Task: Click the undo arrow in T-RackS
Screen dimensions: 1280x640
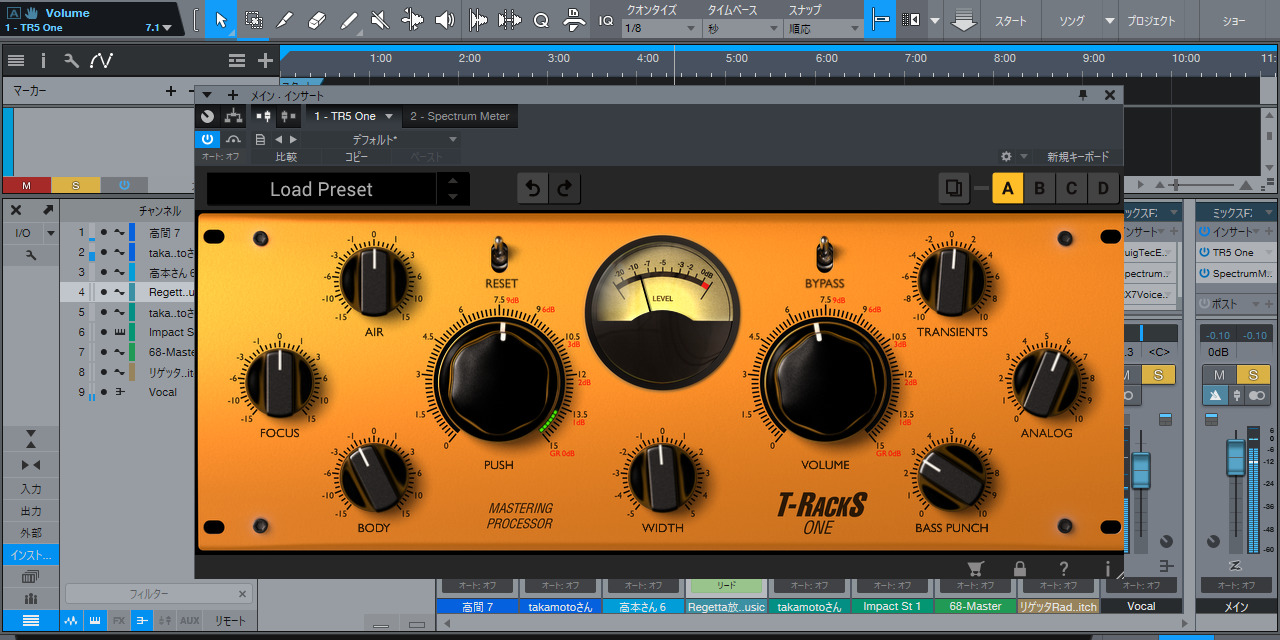Action: pos(533,189)
